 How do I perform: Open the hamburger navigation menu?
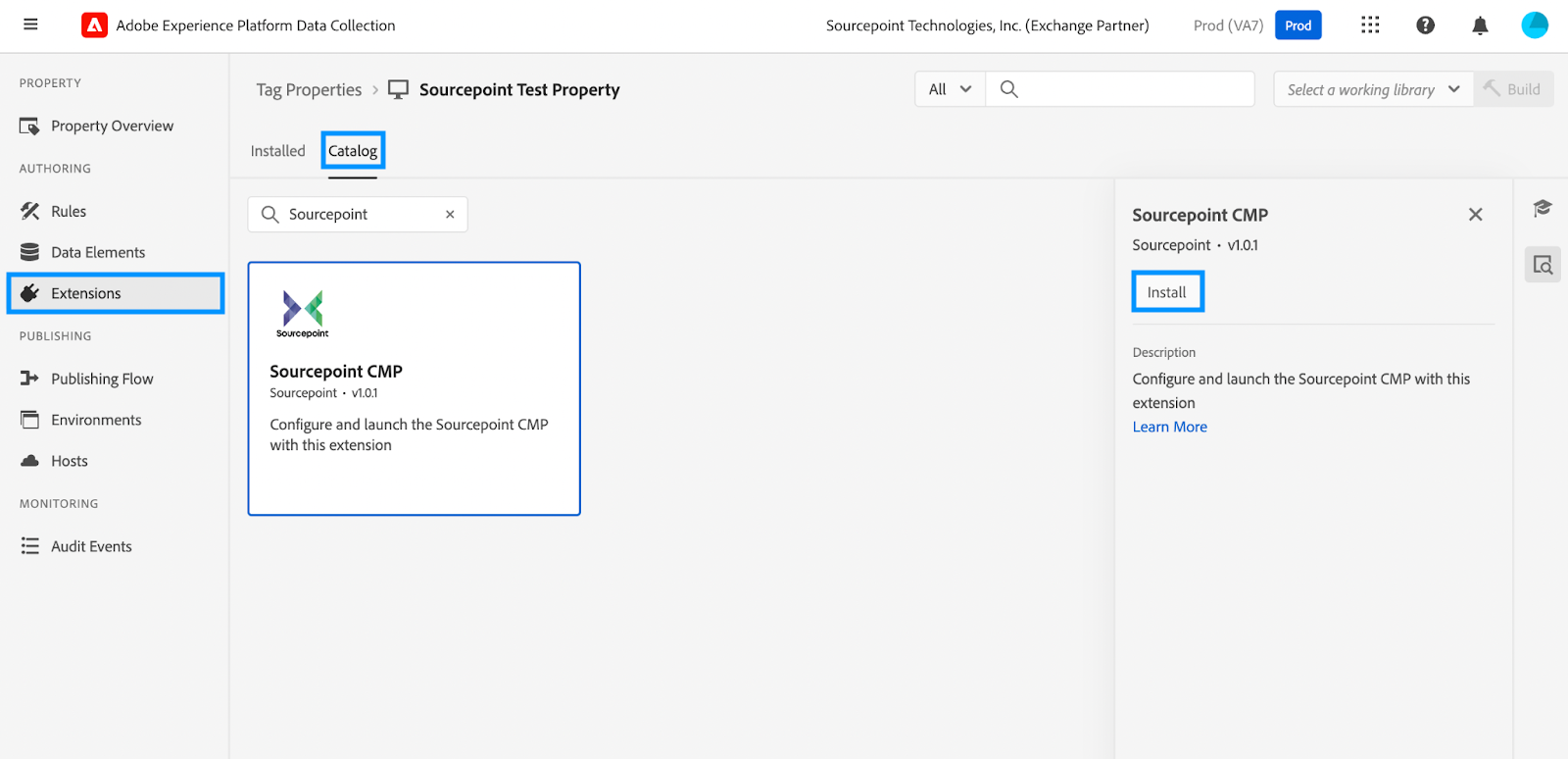click(x=30, y=25)
